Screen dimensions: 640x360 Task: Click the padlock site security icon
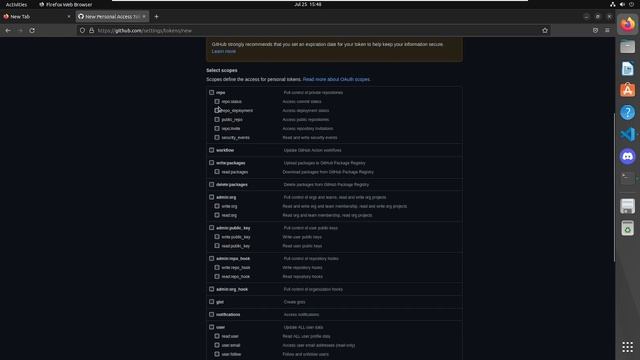(x=91, y=31)
